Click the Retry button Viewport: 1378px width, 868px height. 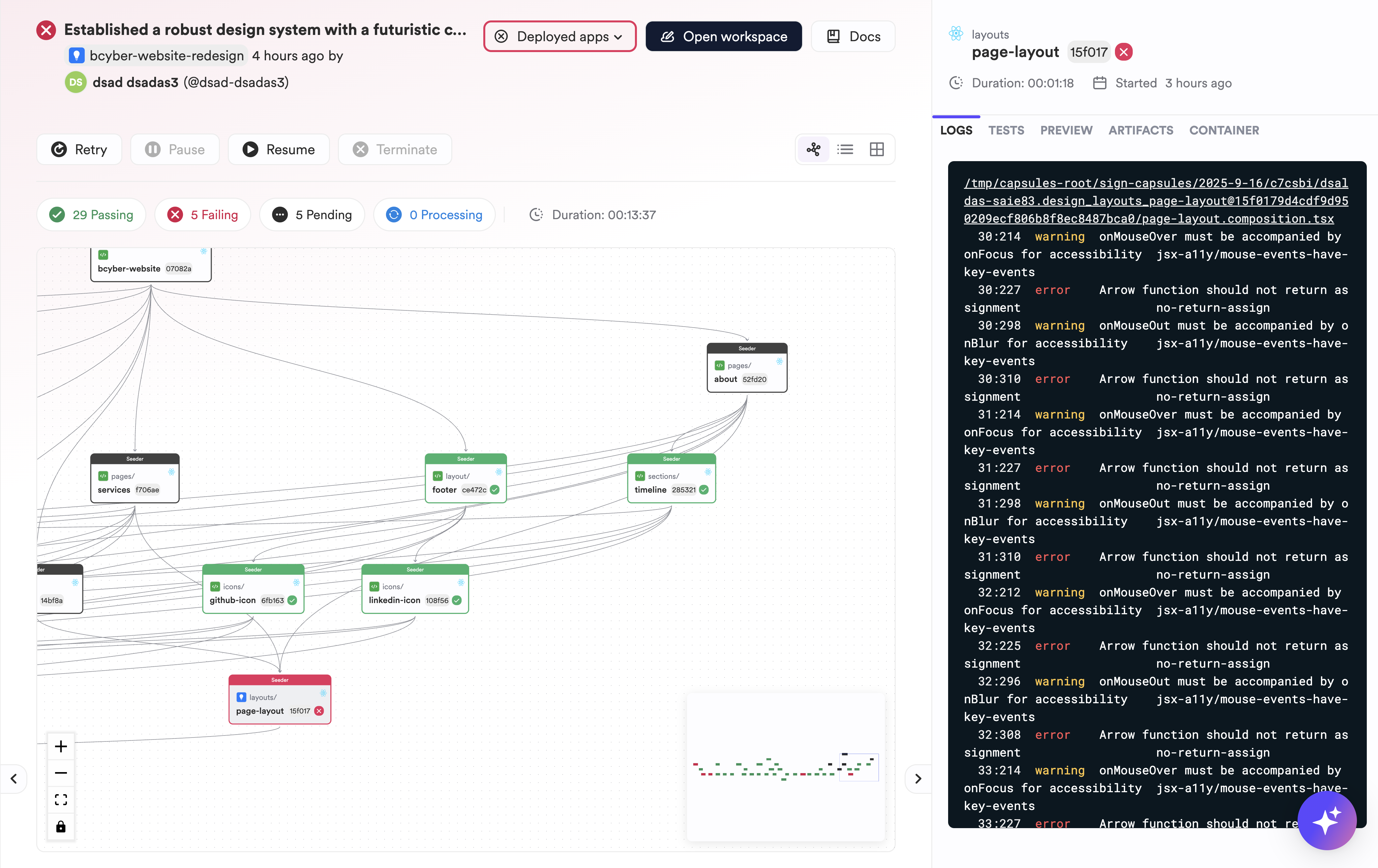[79, 149]
